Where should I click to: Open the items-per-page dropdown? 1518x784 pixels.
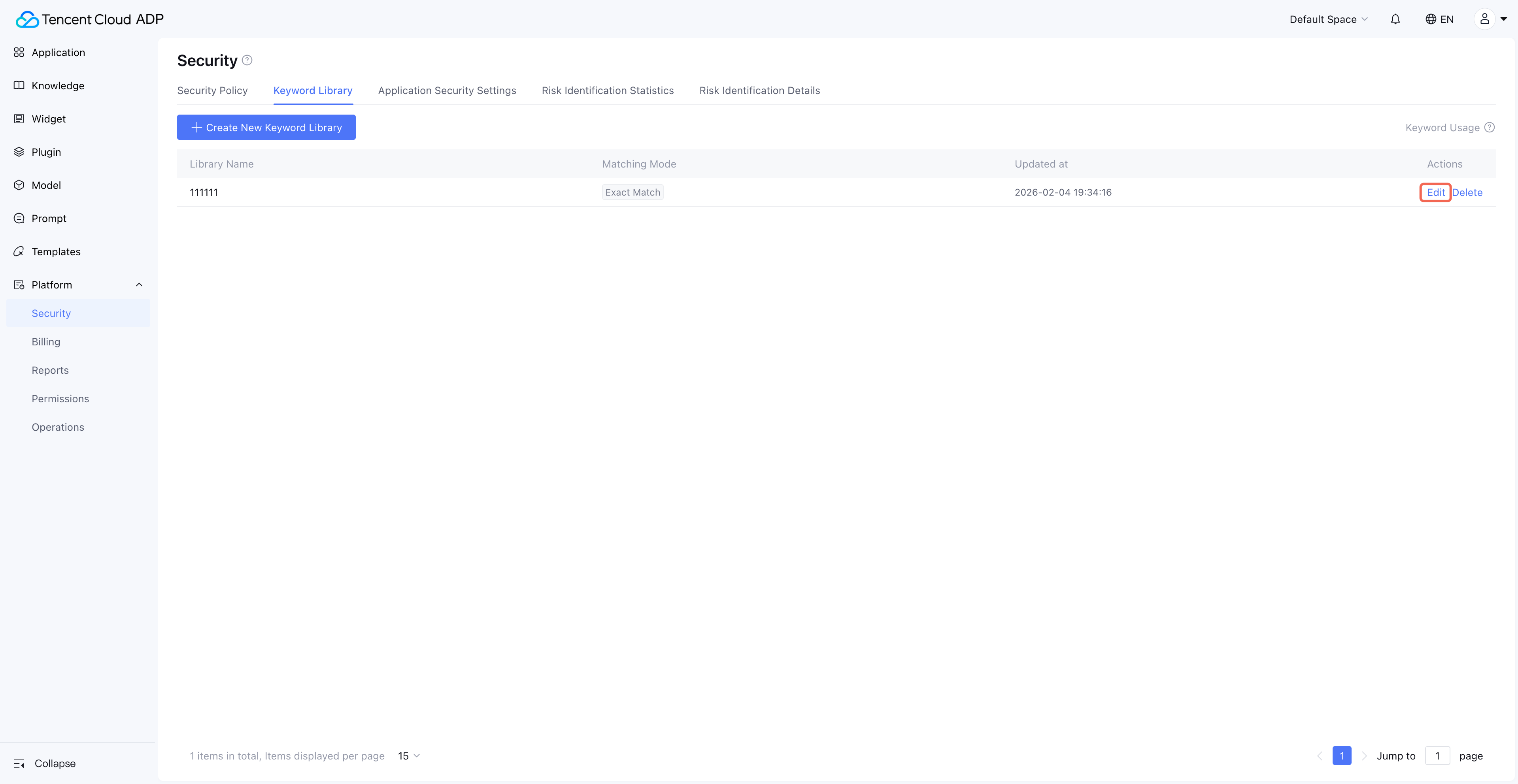(408, 756)
